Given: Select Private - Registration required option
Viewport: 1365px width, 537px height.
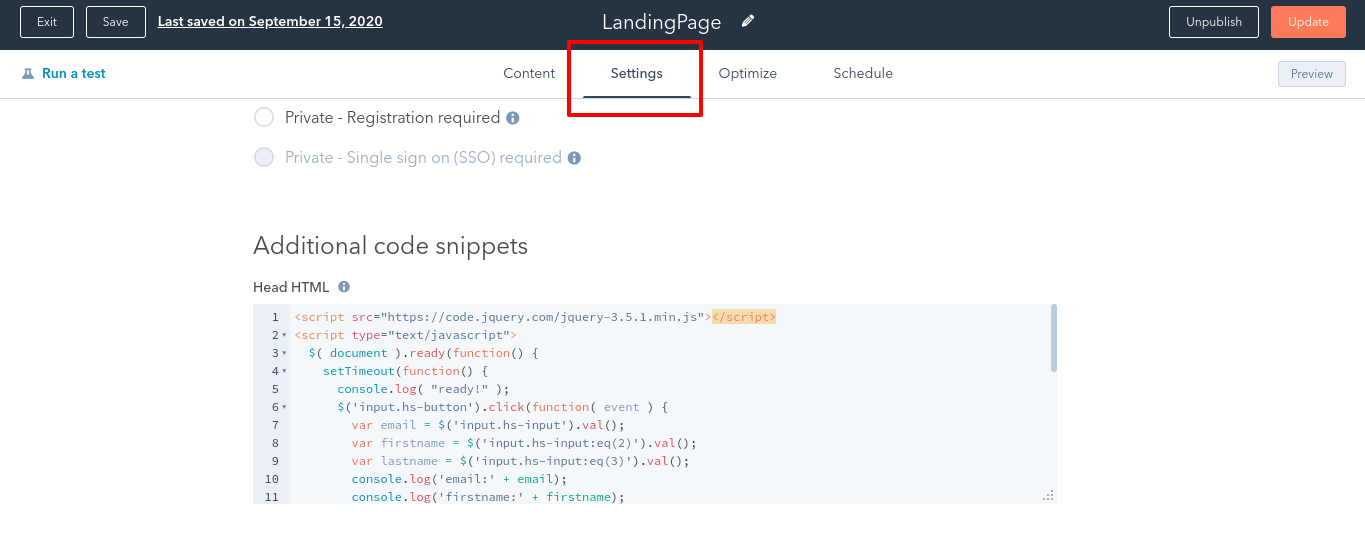Looking at the screenshot, I should click(x=264, y=118).
